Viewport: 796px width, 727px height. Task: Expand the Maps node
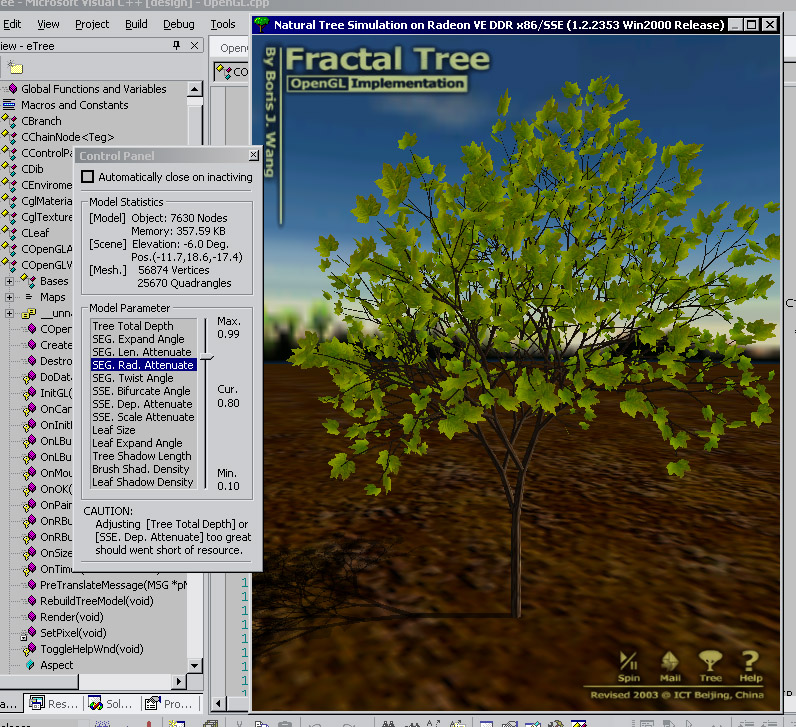coord(10,297)
